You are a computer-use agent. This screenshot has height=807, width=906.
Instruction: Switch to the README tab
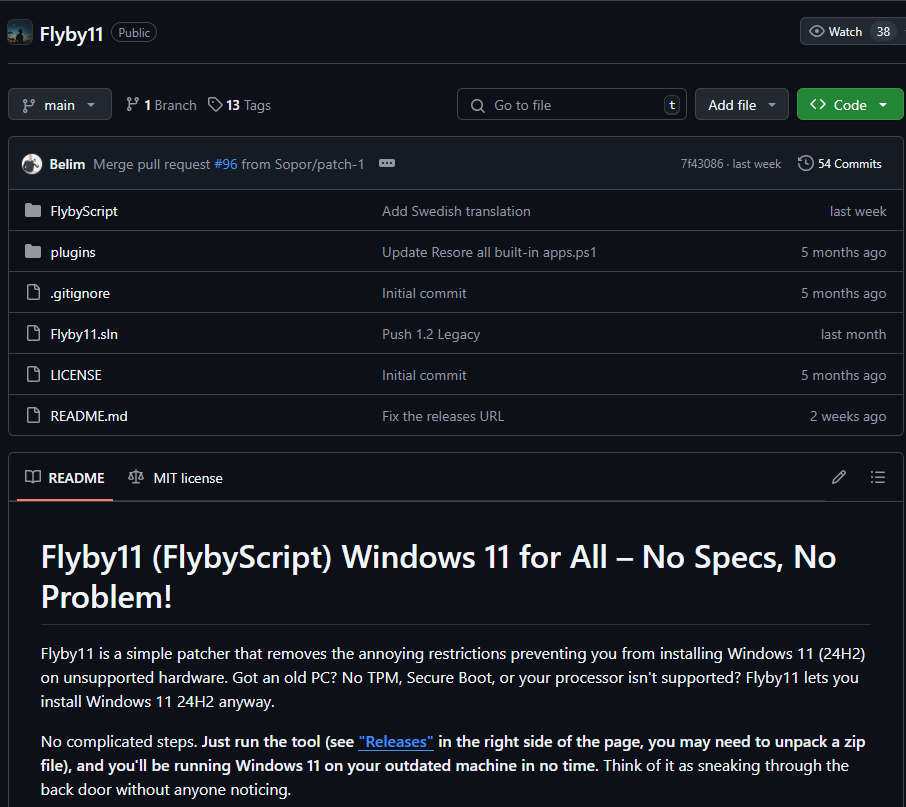pos(65,478)
